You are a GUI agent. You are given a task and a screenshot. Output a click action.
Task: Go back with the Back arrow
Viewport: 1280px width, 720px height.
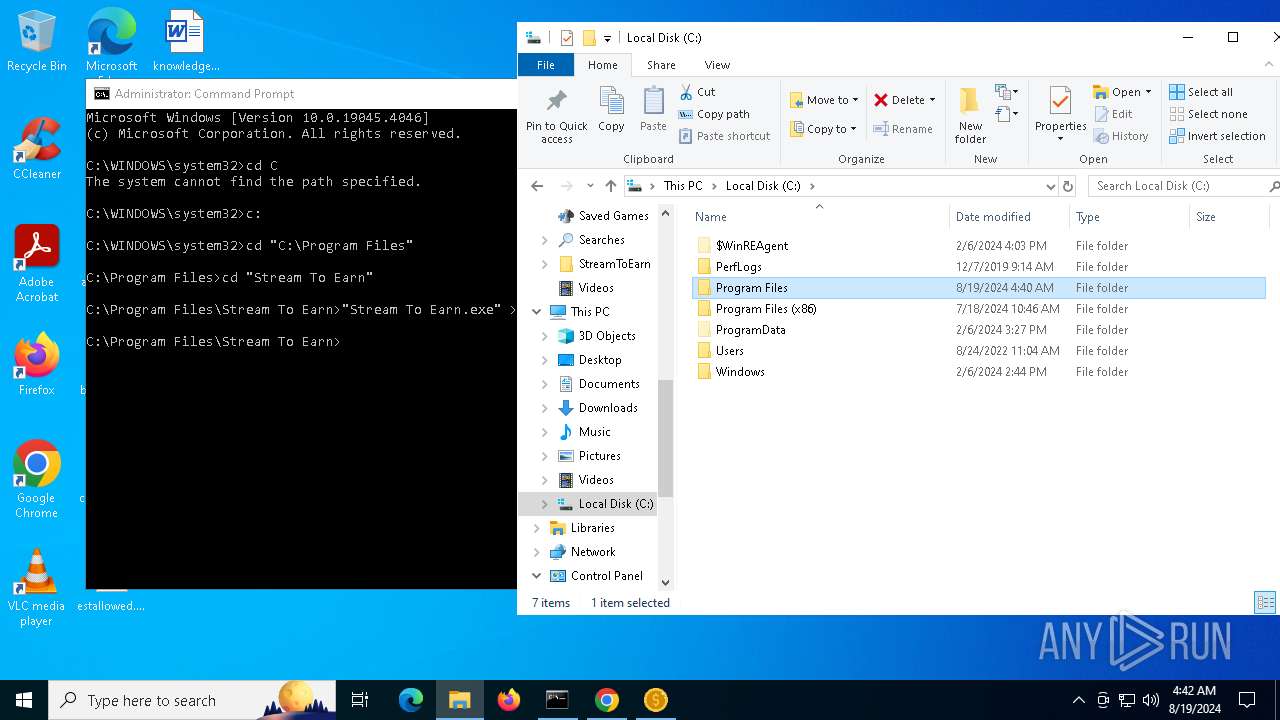[x=537, y=186]
